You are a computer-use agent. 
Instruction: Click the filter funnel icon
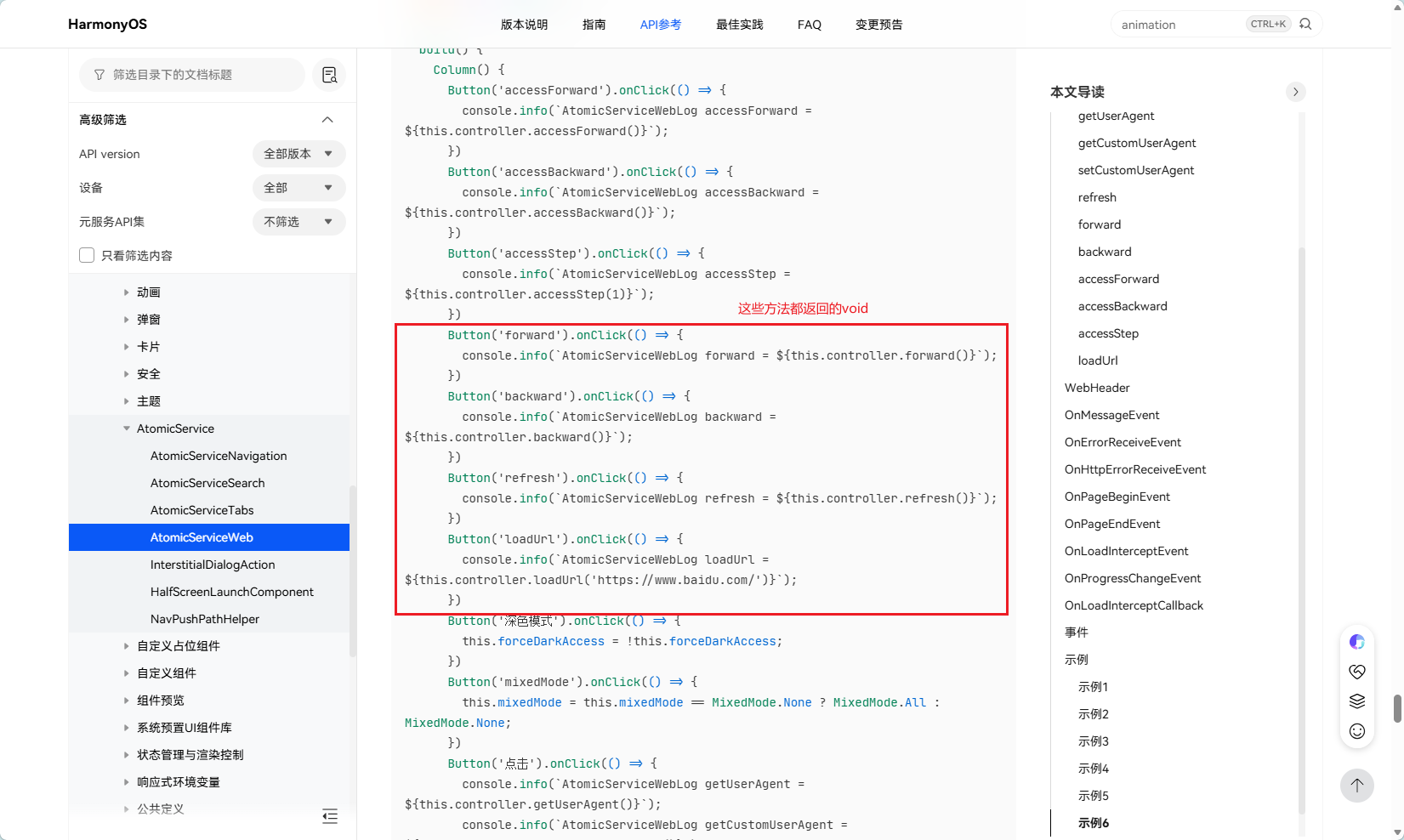99,75
